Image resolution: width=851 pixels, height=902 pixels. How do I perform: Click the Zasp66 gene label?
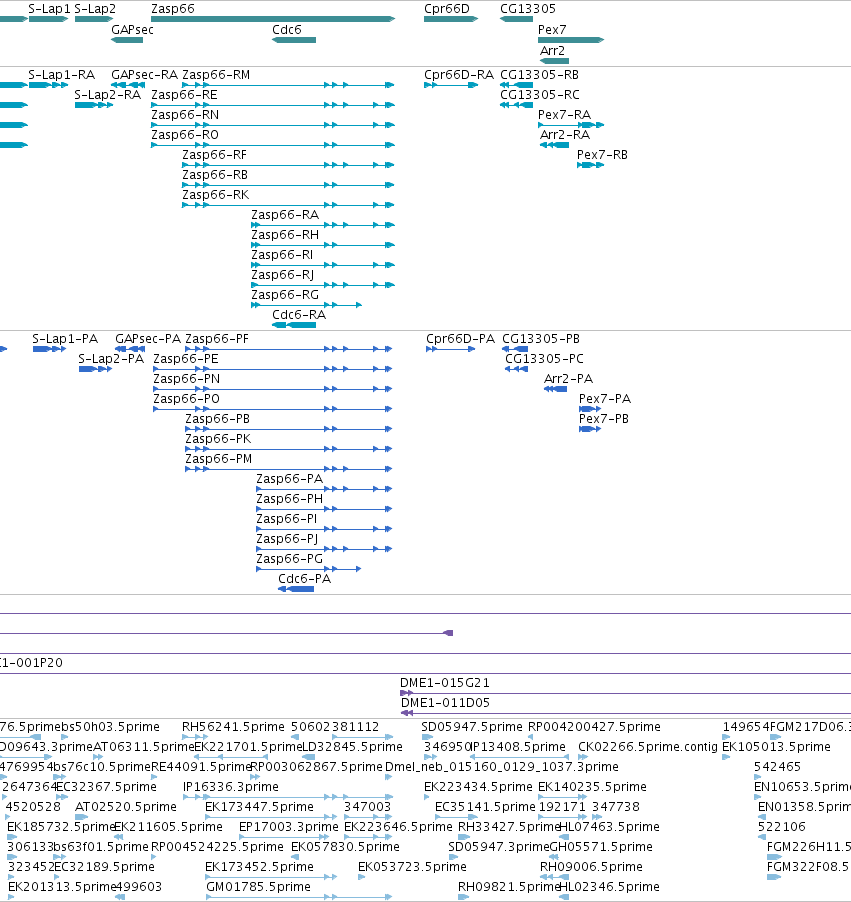pyautogui.click(x=173, y=9)
